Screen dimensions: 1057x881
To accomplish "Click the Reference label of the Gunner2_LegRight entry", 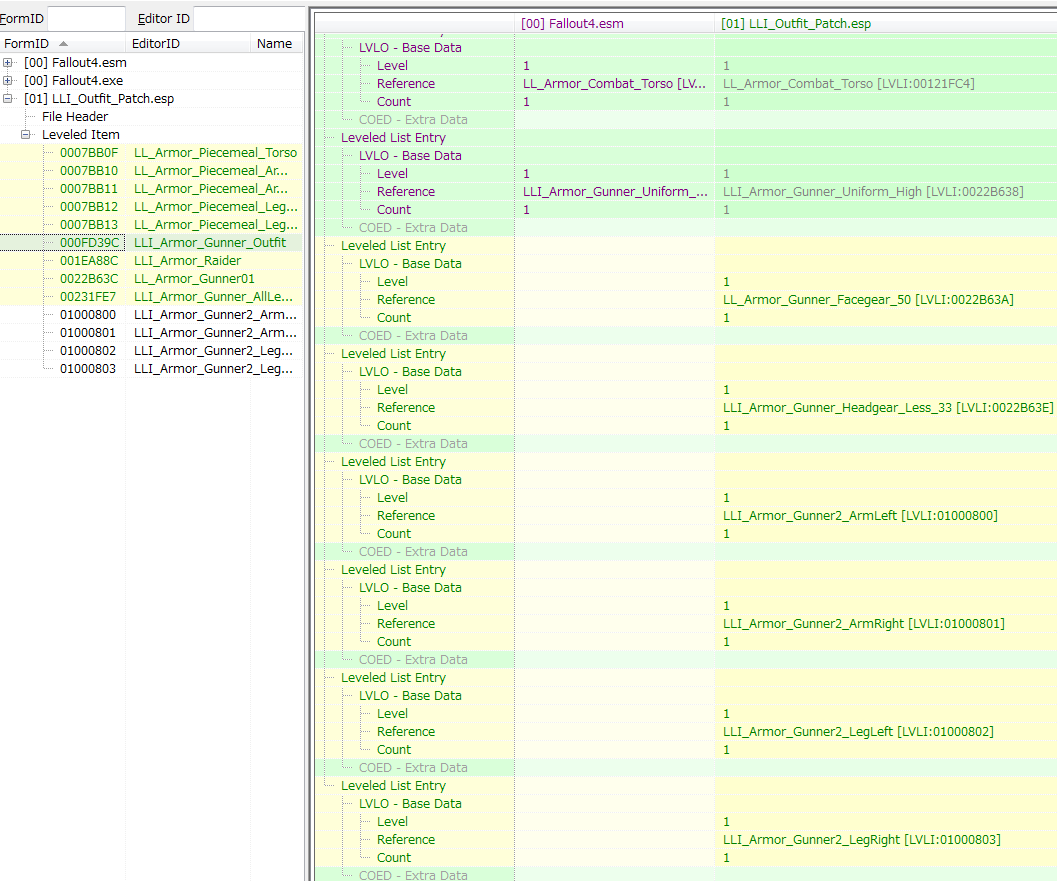I will pyautogui.click(x=406, y=839).
